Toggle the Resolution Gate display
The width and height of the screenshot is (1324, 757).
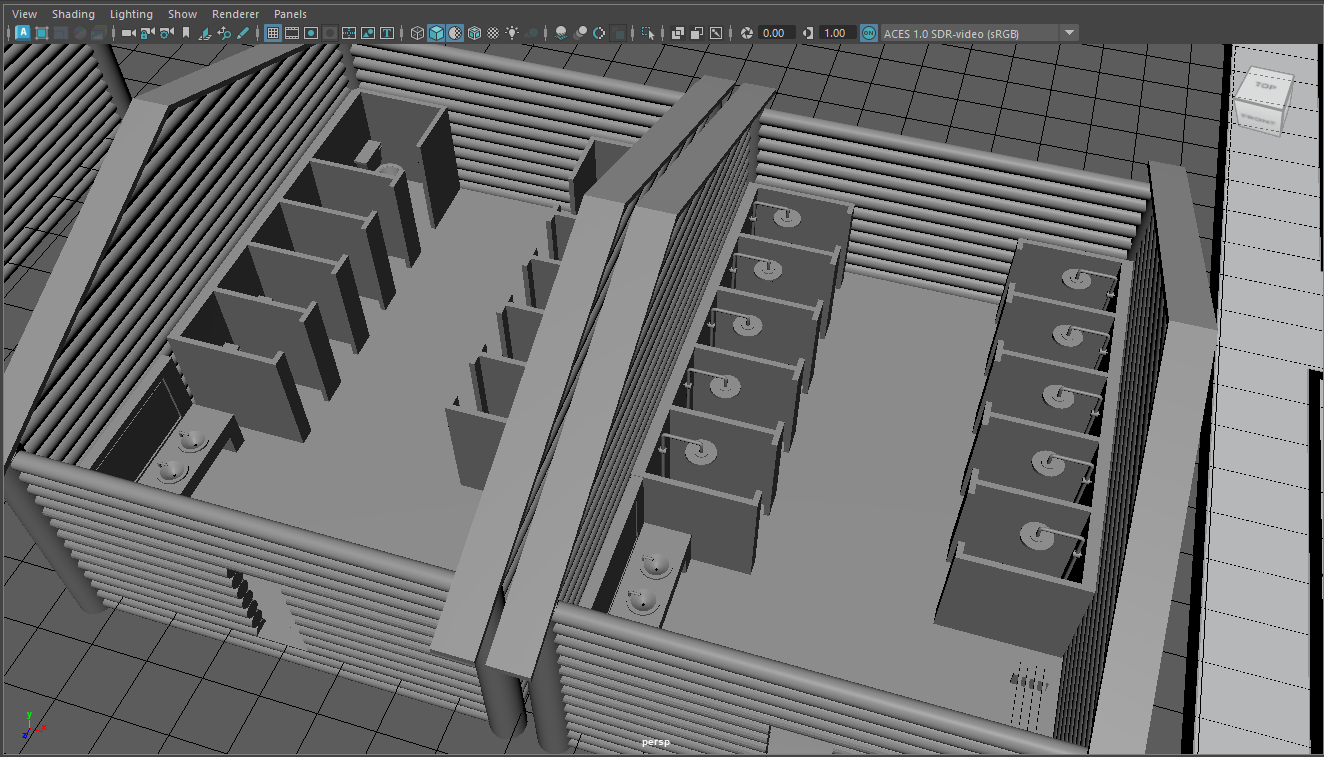(311, 33)
